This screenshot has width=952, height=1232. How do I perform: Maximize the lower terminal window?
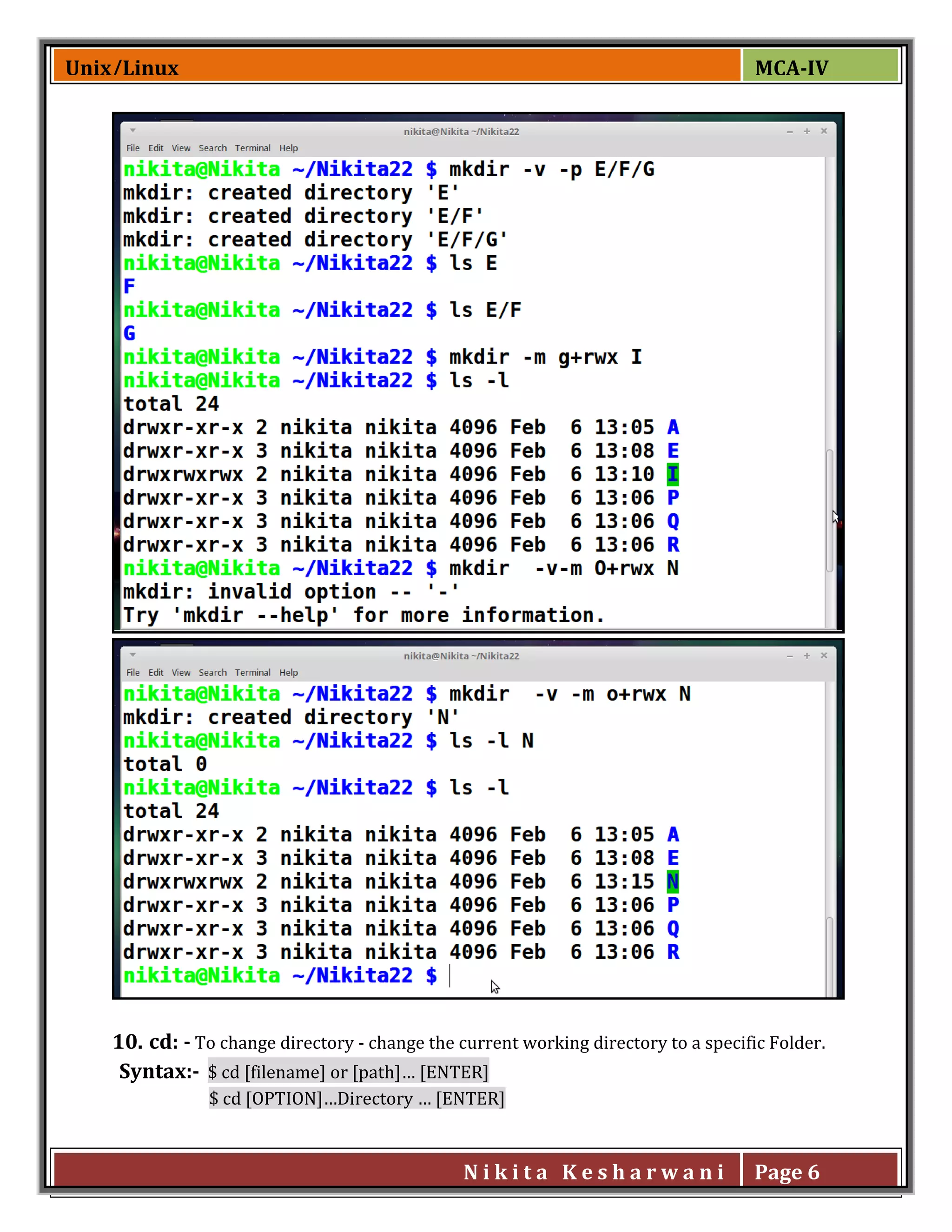click(x=807, y=656)
